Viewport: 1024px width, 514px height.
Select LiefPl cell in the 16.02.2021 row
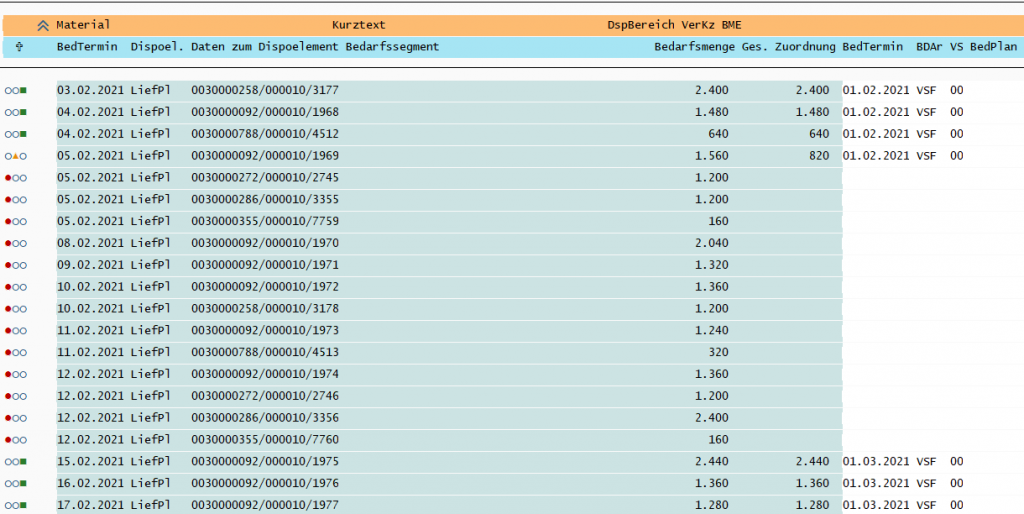pyautogui.click(x=150, y=483)
